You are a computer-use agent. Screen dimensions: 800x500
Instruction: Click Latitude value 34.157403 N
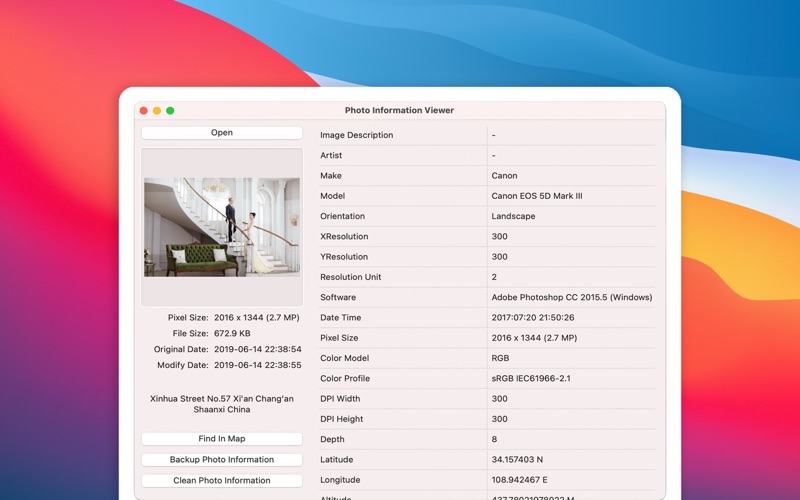(517, 460)
